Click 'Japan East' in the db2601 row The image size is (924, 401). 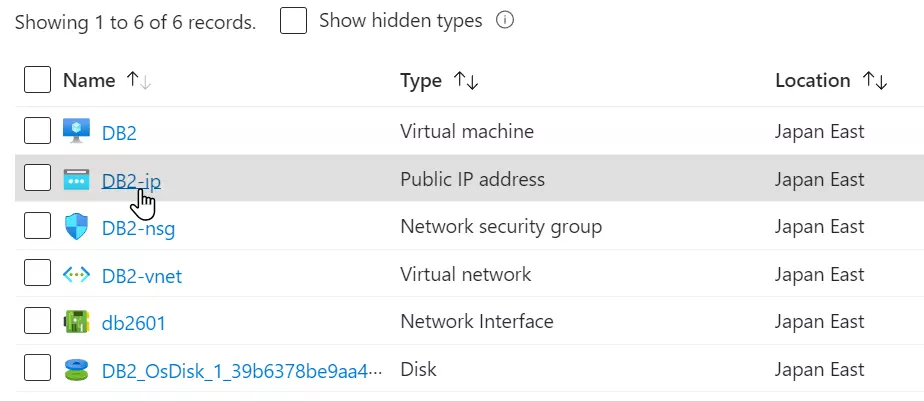point(820,322)
